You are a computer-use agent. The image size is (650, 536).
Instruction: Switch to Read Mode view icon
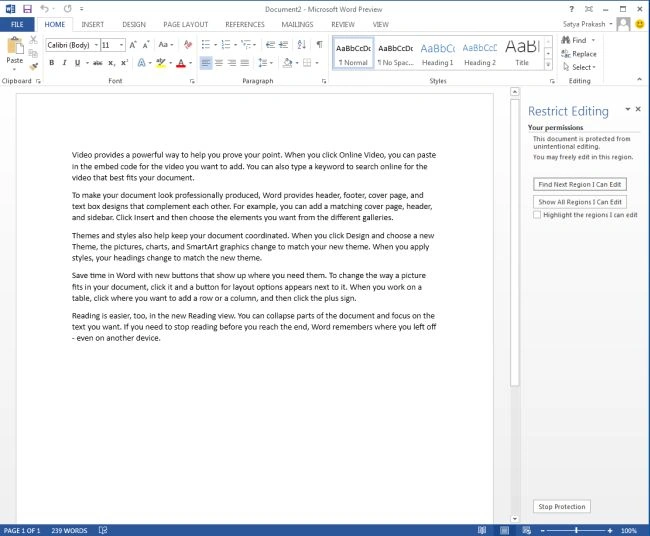[482, 530]
